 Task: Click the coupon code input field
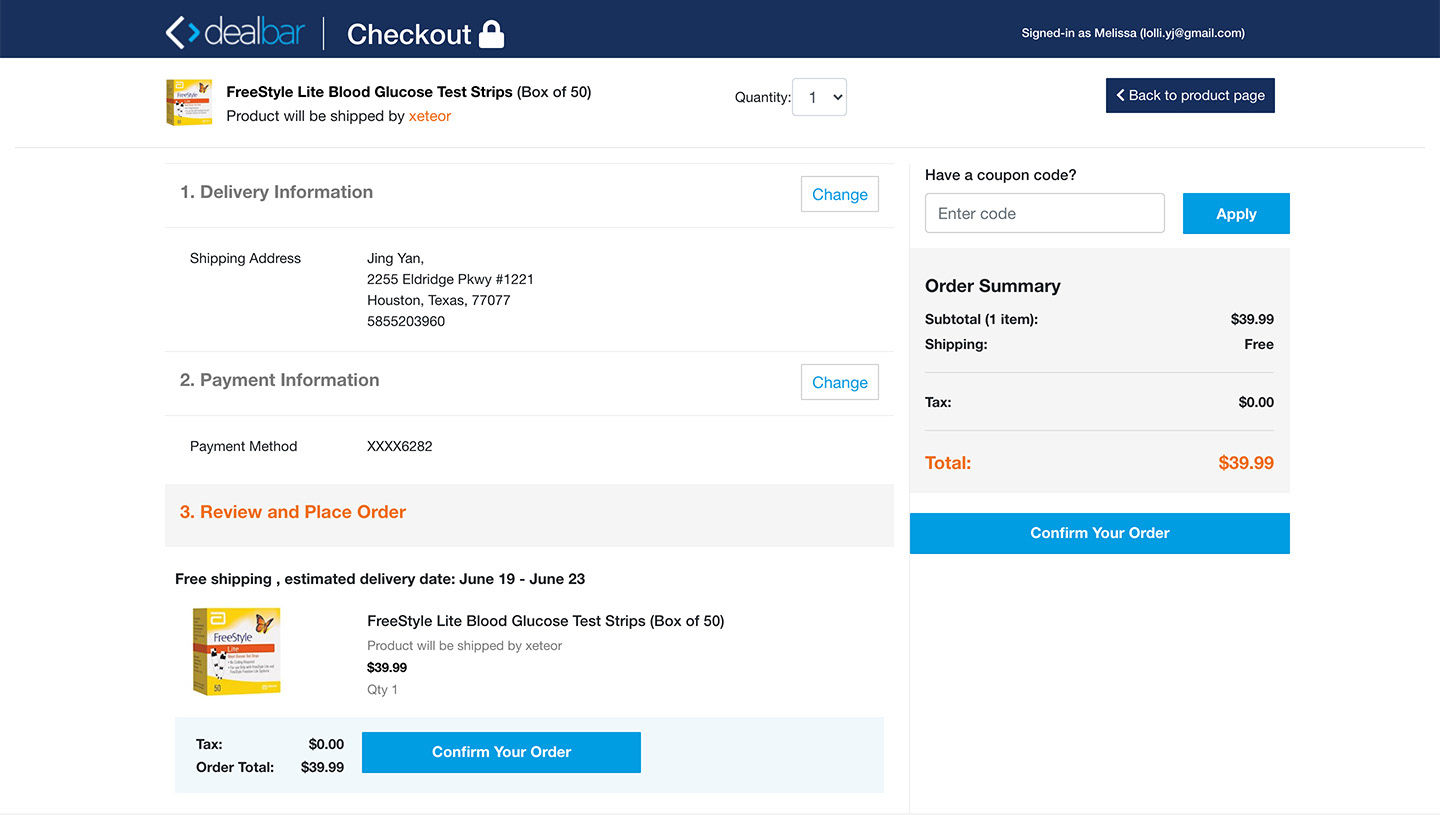pos(1044,213)
